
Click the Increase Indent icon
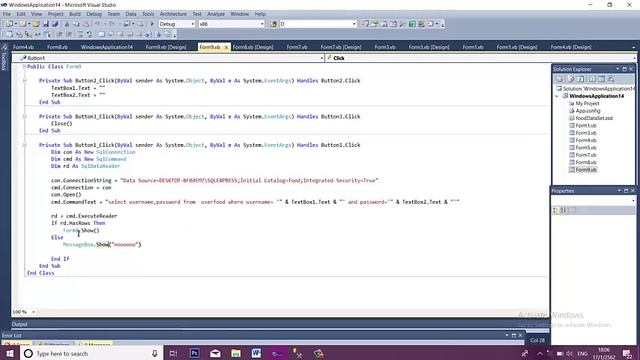[69, 34]
